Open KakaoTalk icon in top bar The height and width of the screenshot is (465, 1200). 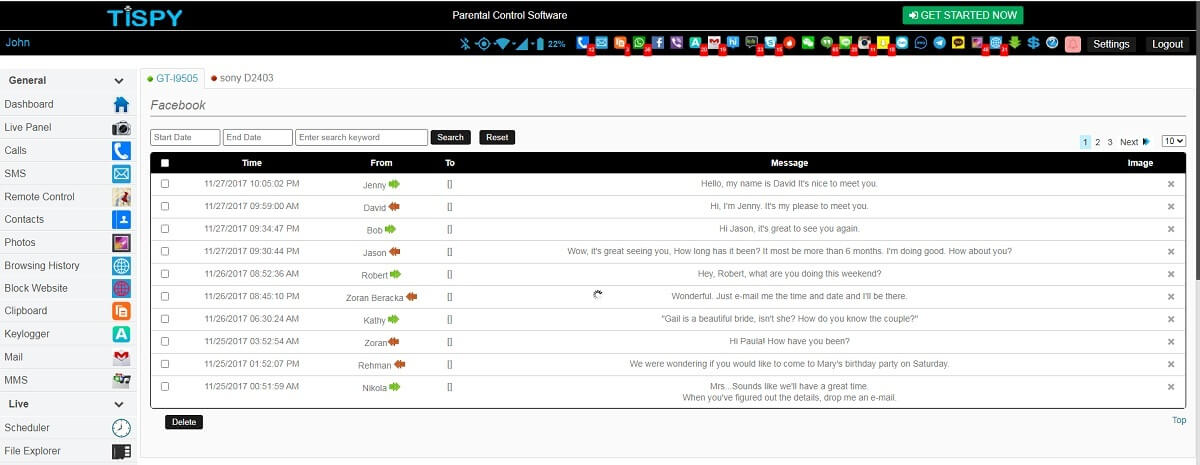pyautogui.click(x=958, y=43)
